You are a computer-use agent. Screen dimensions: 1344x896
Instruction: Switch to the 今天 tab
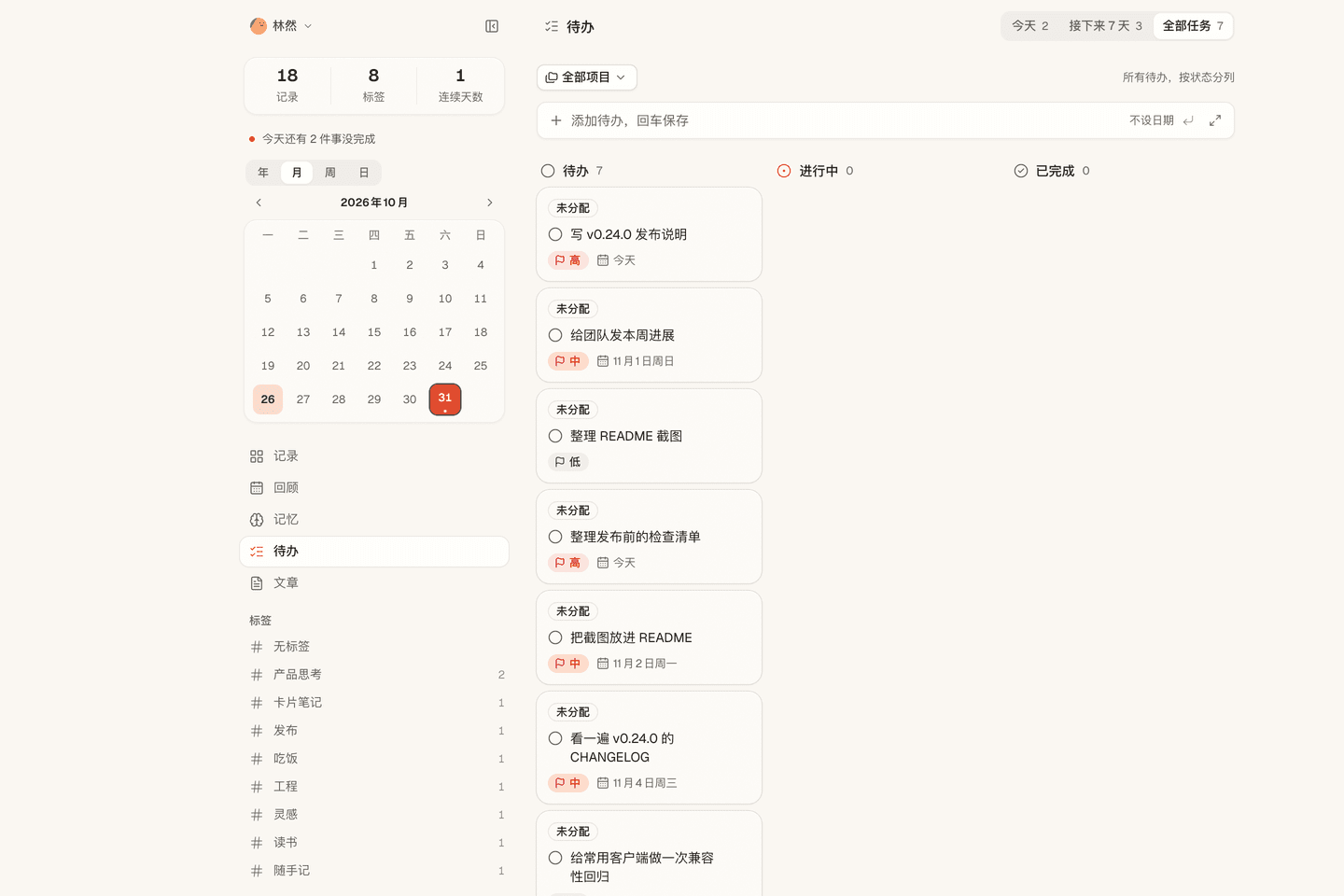(x=1030, y=26)
